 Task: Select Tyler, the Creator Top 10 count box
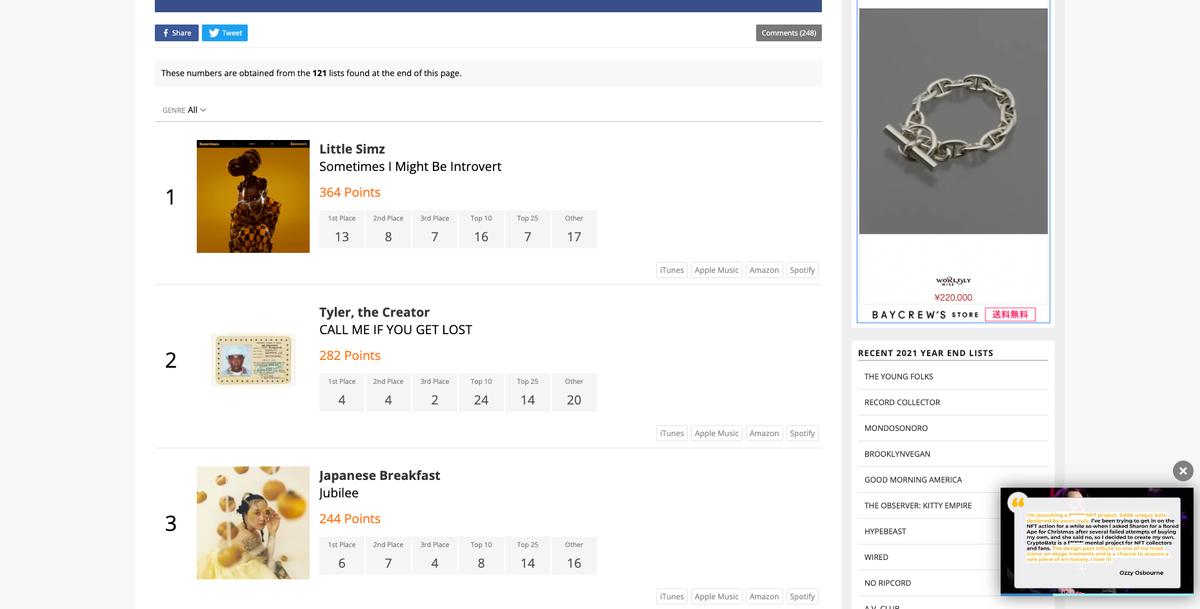coord(481,392)
